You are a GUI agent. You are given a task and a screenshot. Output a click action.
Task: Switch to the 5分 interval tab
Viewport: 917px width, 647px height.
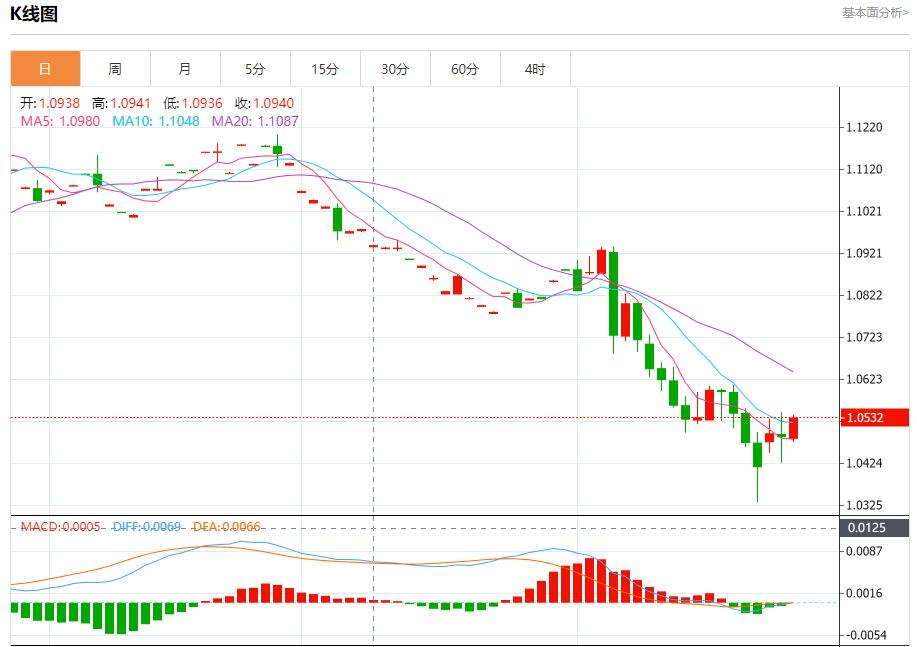click(255, 69)
